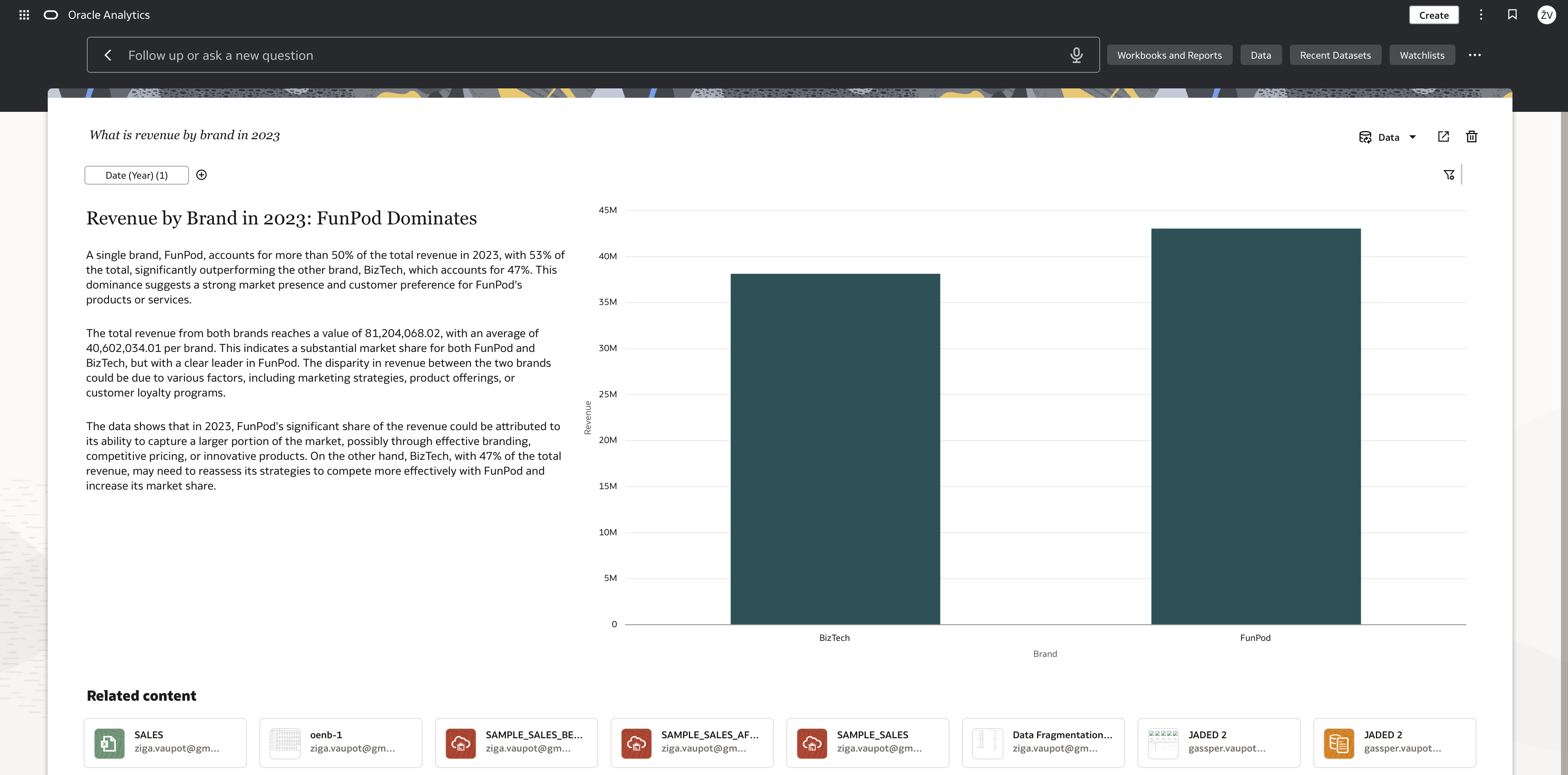
Task: Open the ŽV user profile avatar
Action: 1547,14
